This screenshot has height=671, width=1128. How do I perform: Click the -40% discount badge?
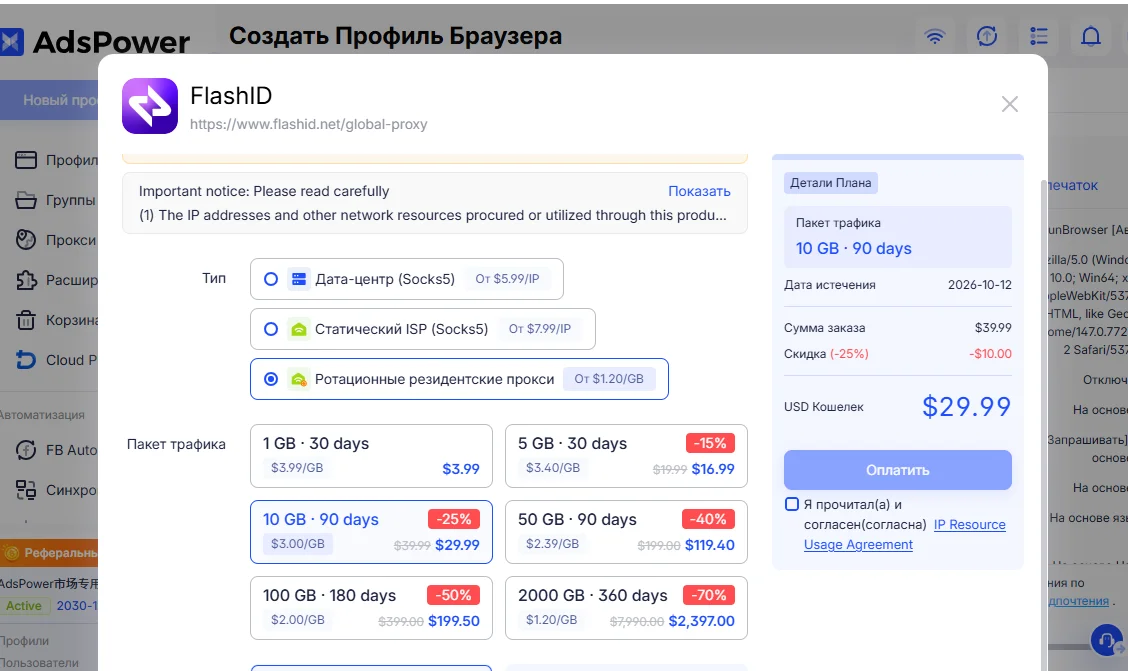point(708,519)
